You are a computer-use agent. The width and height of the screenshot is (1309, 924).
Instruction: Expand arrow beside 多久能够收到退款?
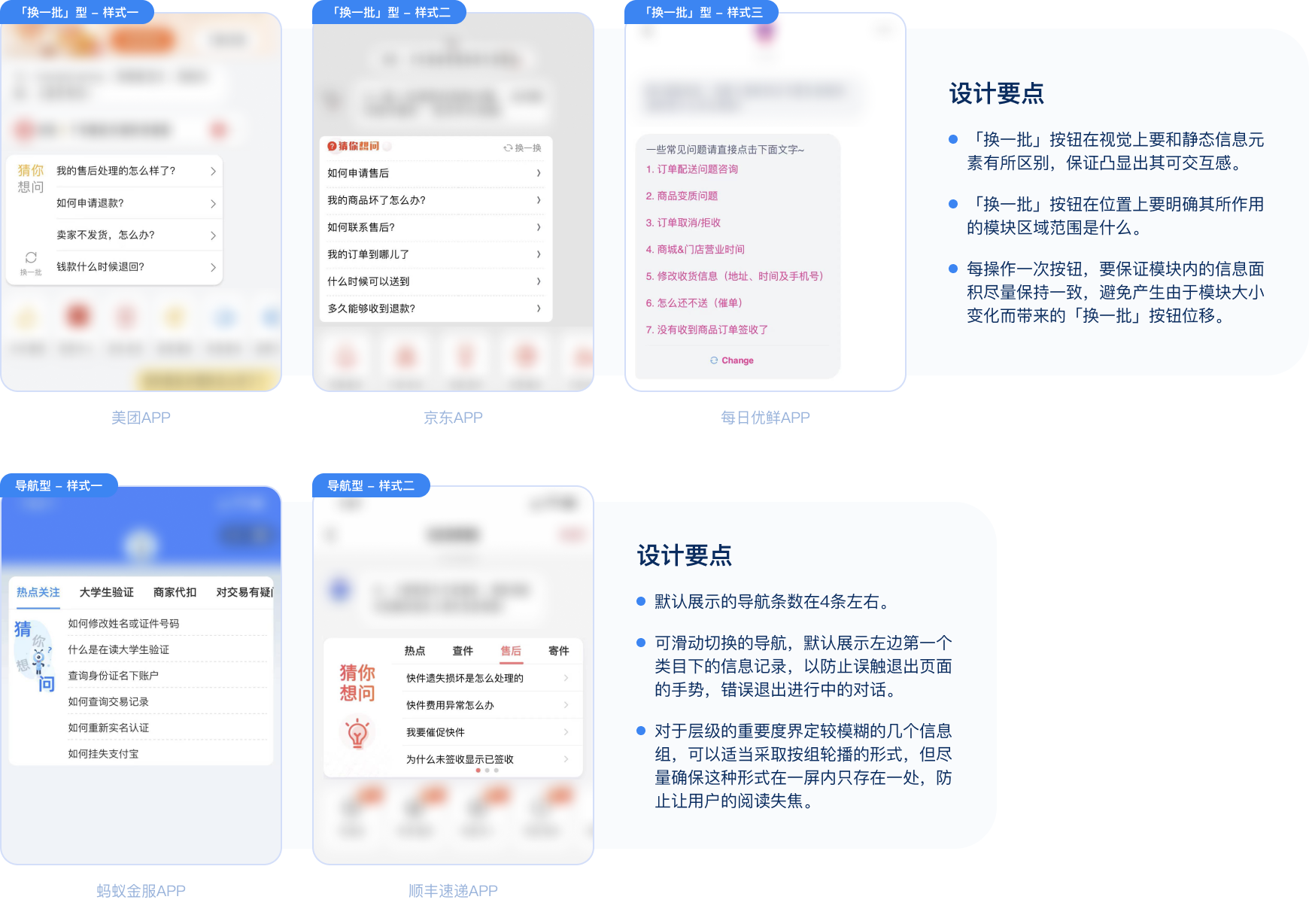tap(539, 309)
